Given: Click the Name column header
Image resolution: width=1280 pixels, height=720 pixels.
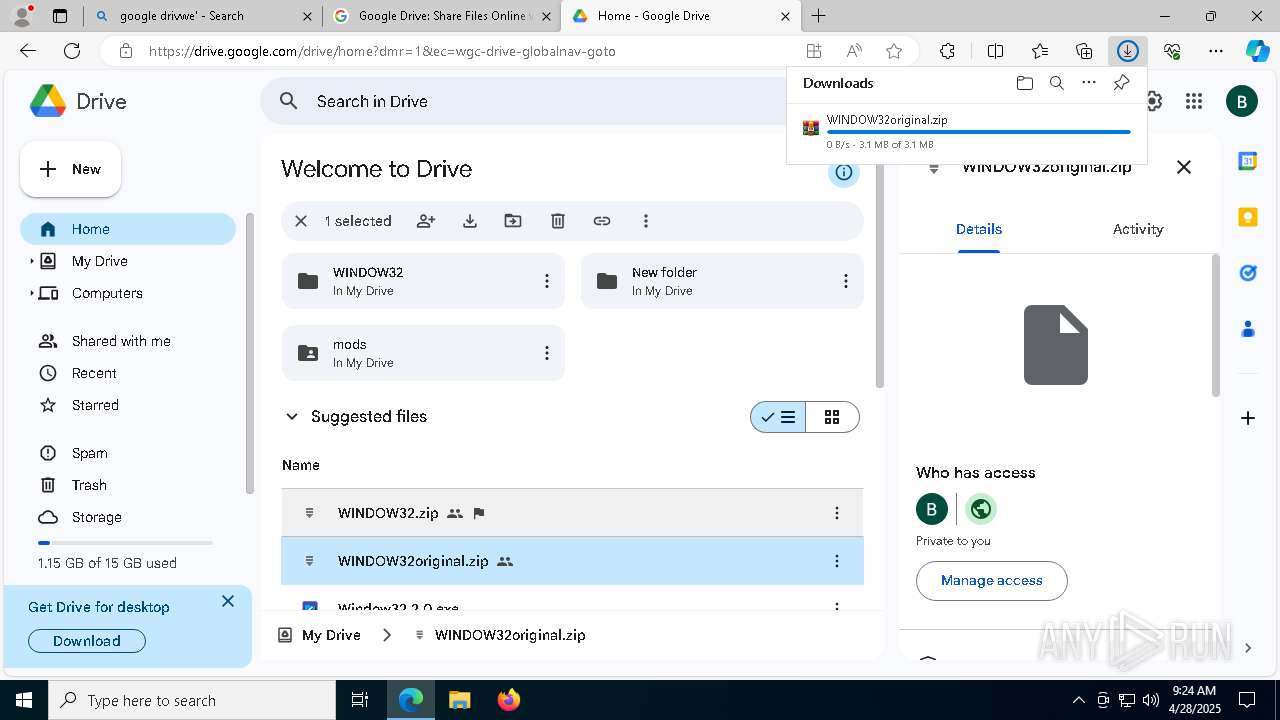Looking at the screenshot, I should point(301,465).
